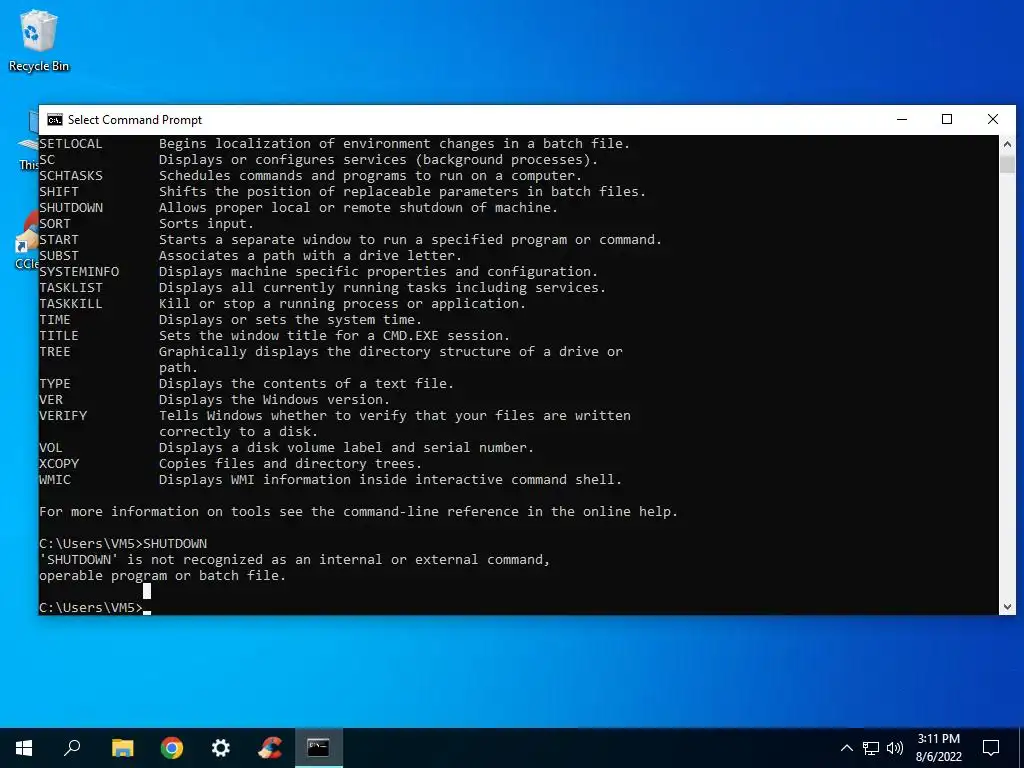This screenshot has height=768, width=1024.
Task: Click the last C:\Users\VM5> prompt
Action: click(x=91, y=607)
